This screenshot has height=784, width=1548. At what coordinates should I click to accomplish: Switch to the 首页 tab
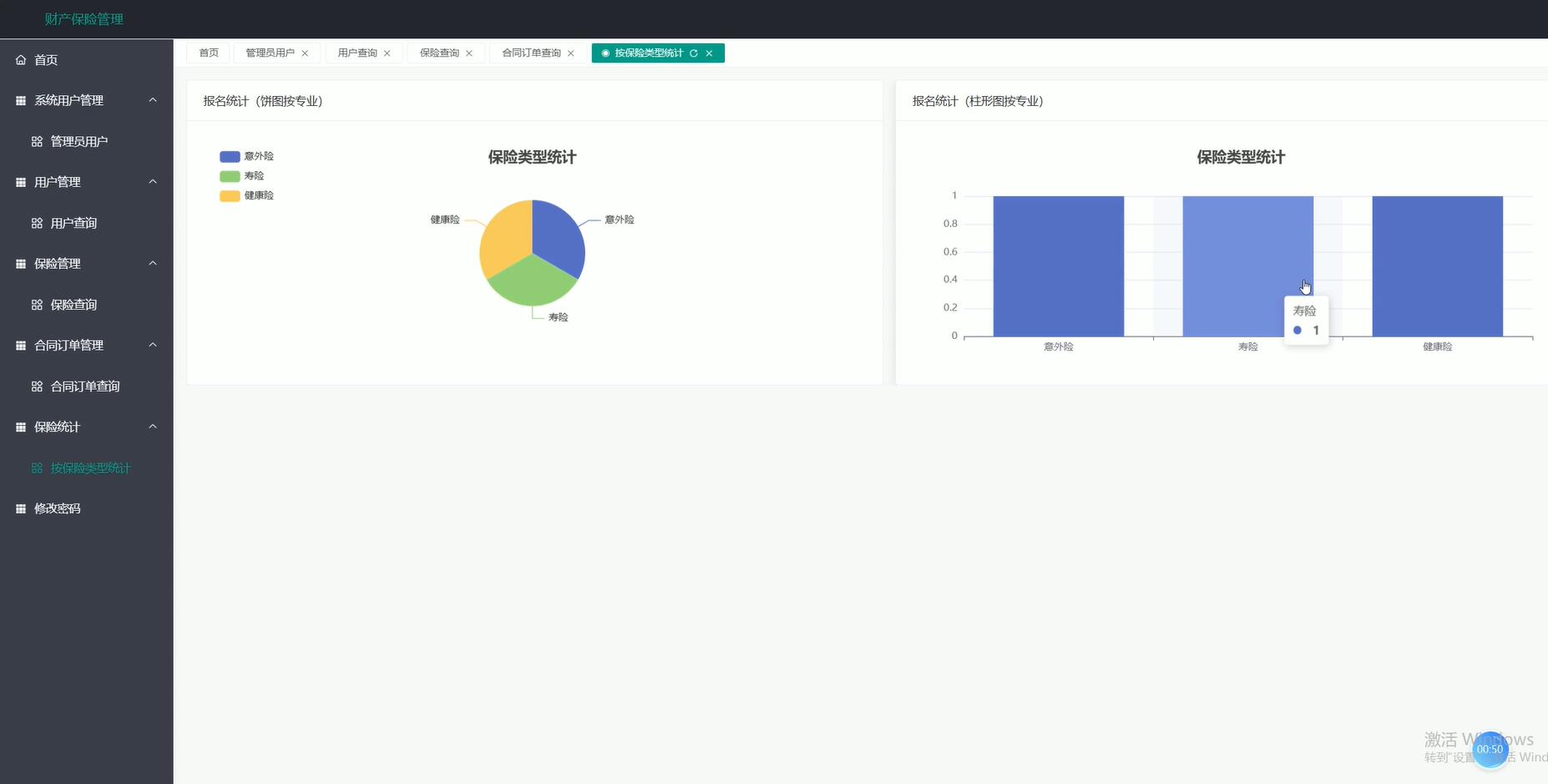[x=209, y=53]
